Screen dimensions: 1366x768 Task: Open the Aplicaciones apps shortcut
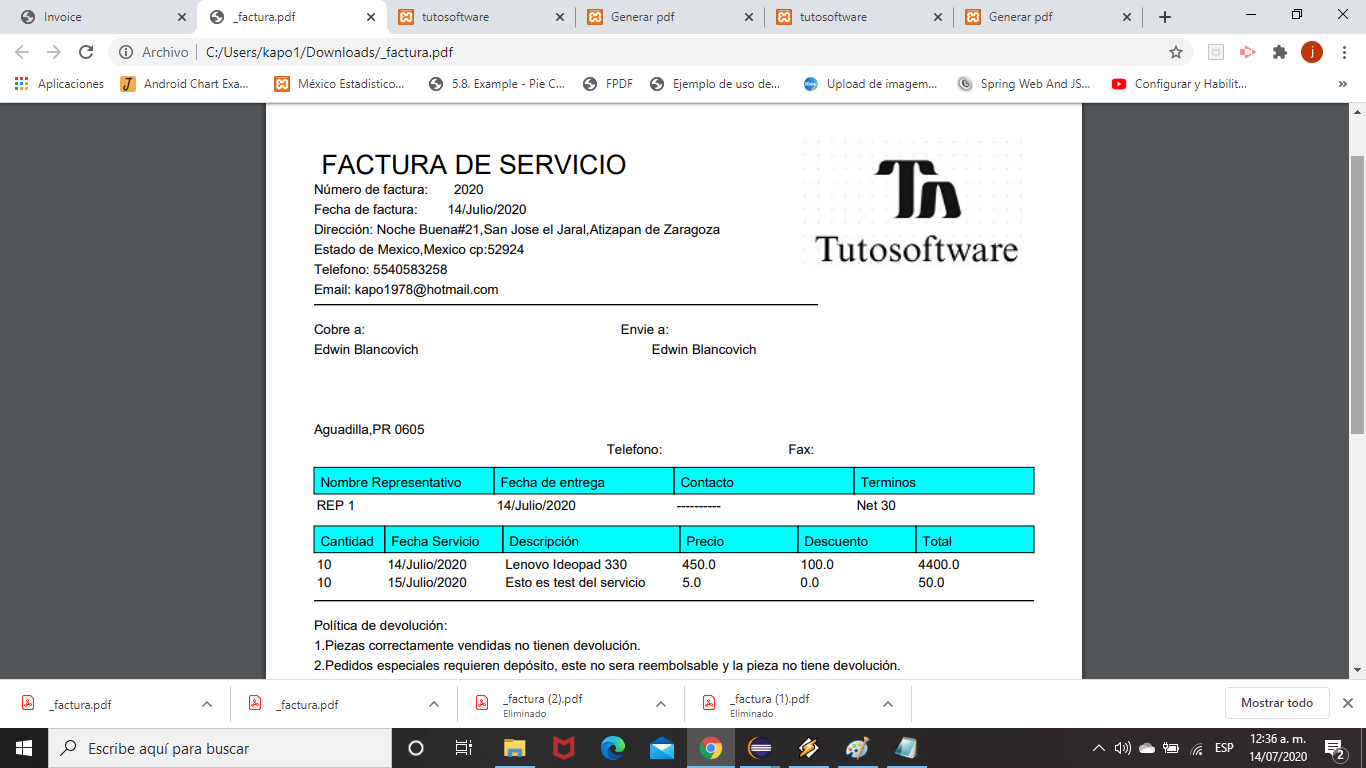coord(59,84)
